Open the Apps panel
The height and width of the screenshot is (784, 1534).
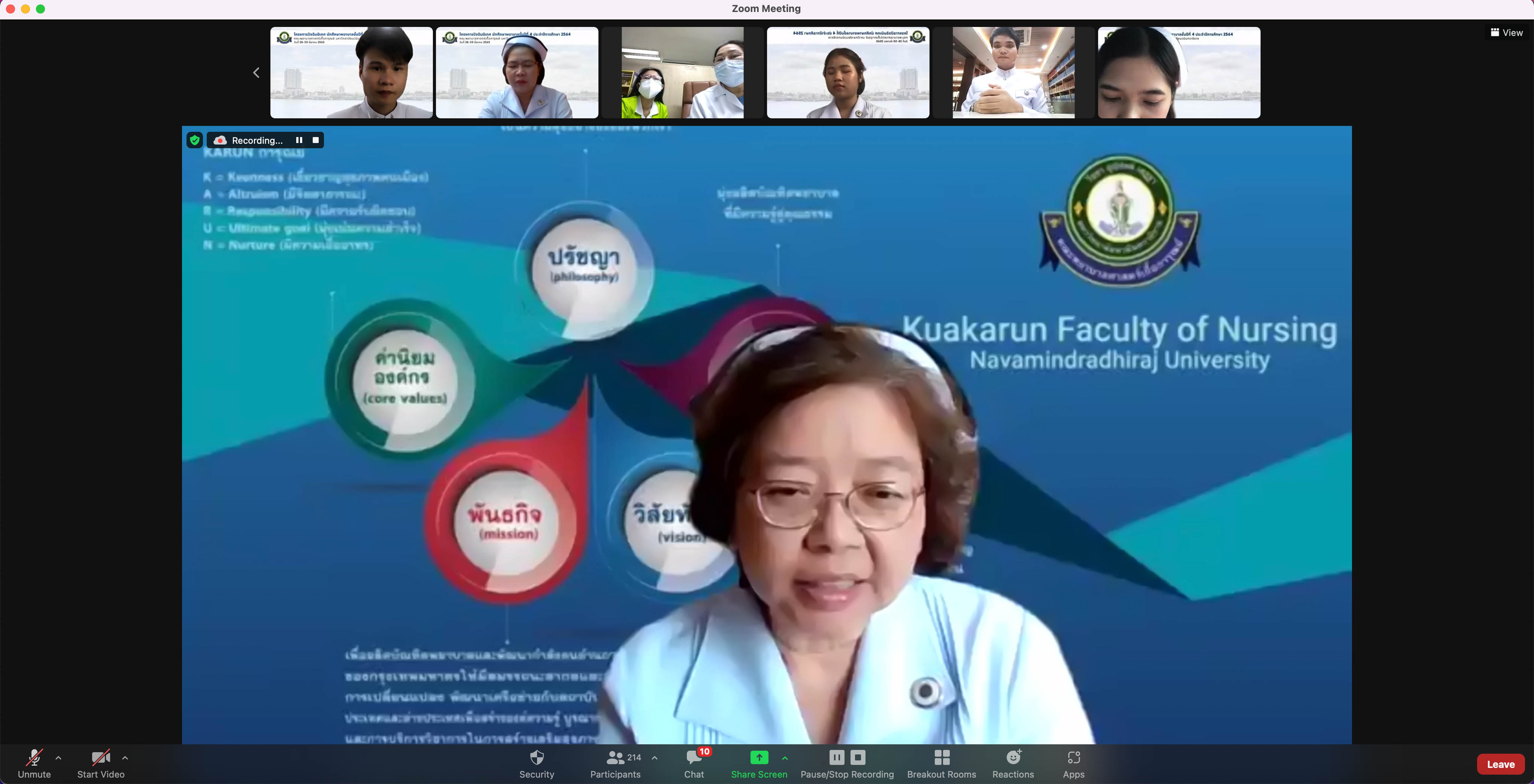pos(1074,764)
